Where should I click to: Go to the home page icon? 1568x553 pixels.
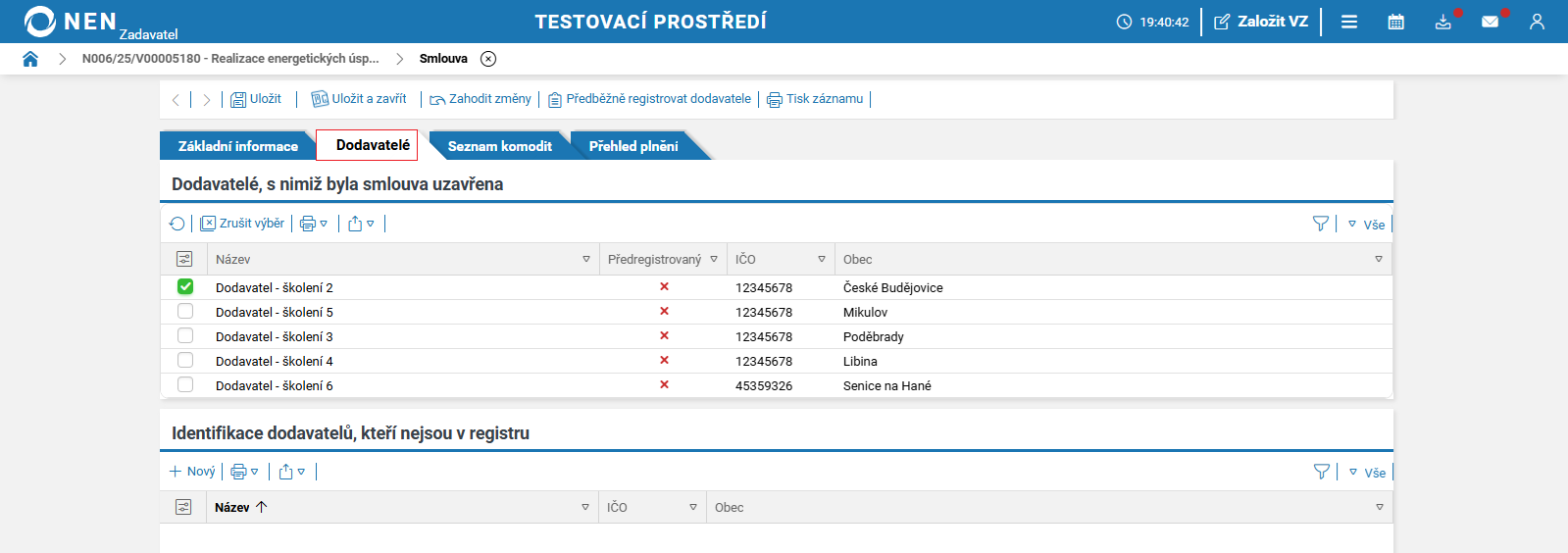click(x=30, y=59)
